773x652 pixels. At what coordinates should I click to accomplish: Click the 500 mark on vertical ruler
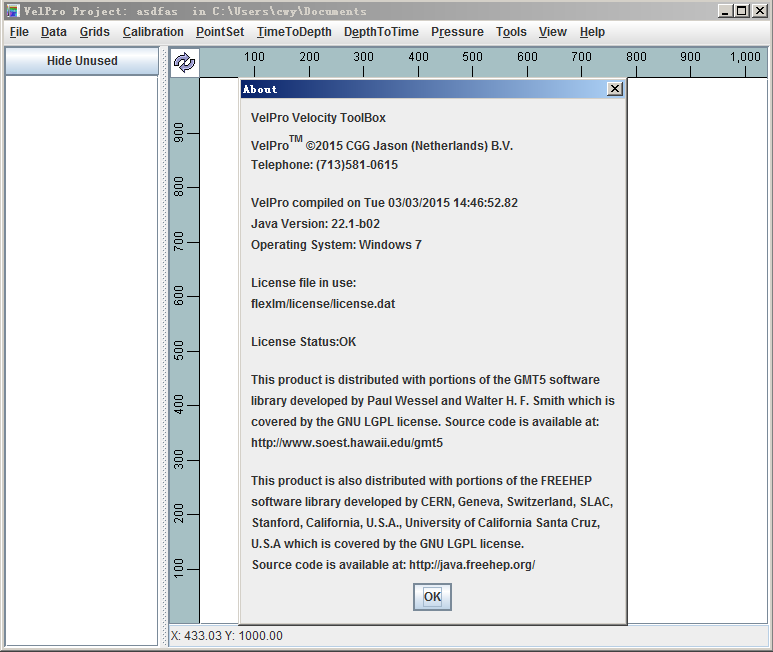pyautogui.click(x=178, y=350)
